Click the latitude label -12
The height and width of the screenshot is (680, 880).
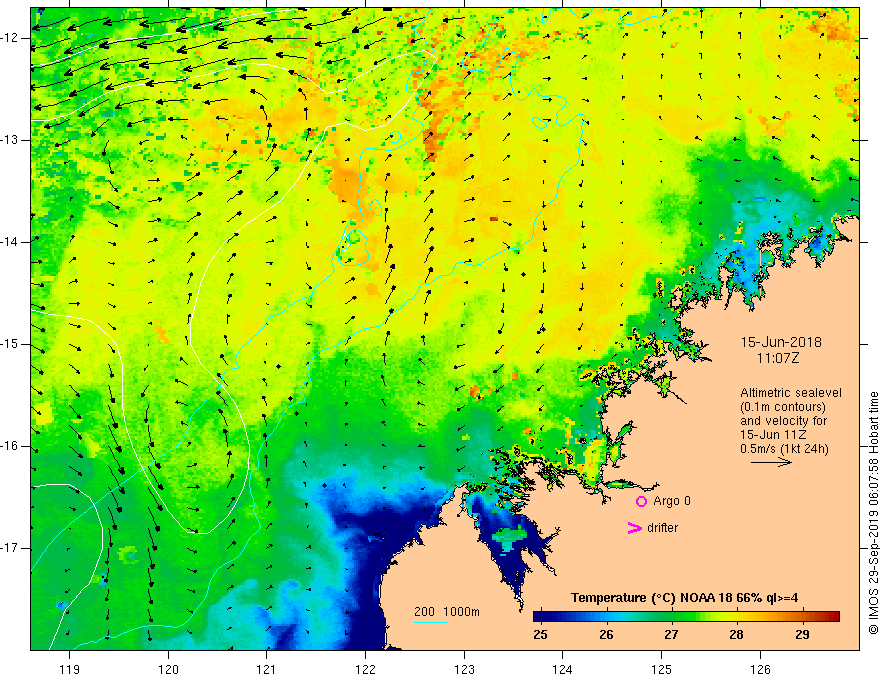coord(10,38)
